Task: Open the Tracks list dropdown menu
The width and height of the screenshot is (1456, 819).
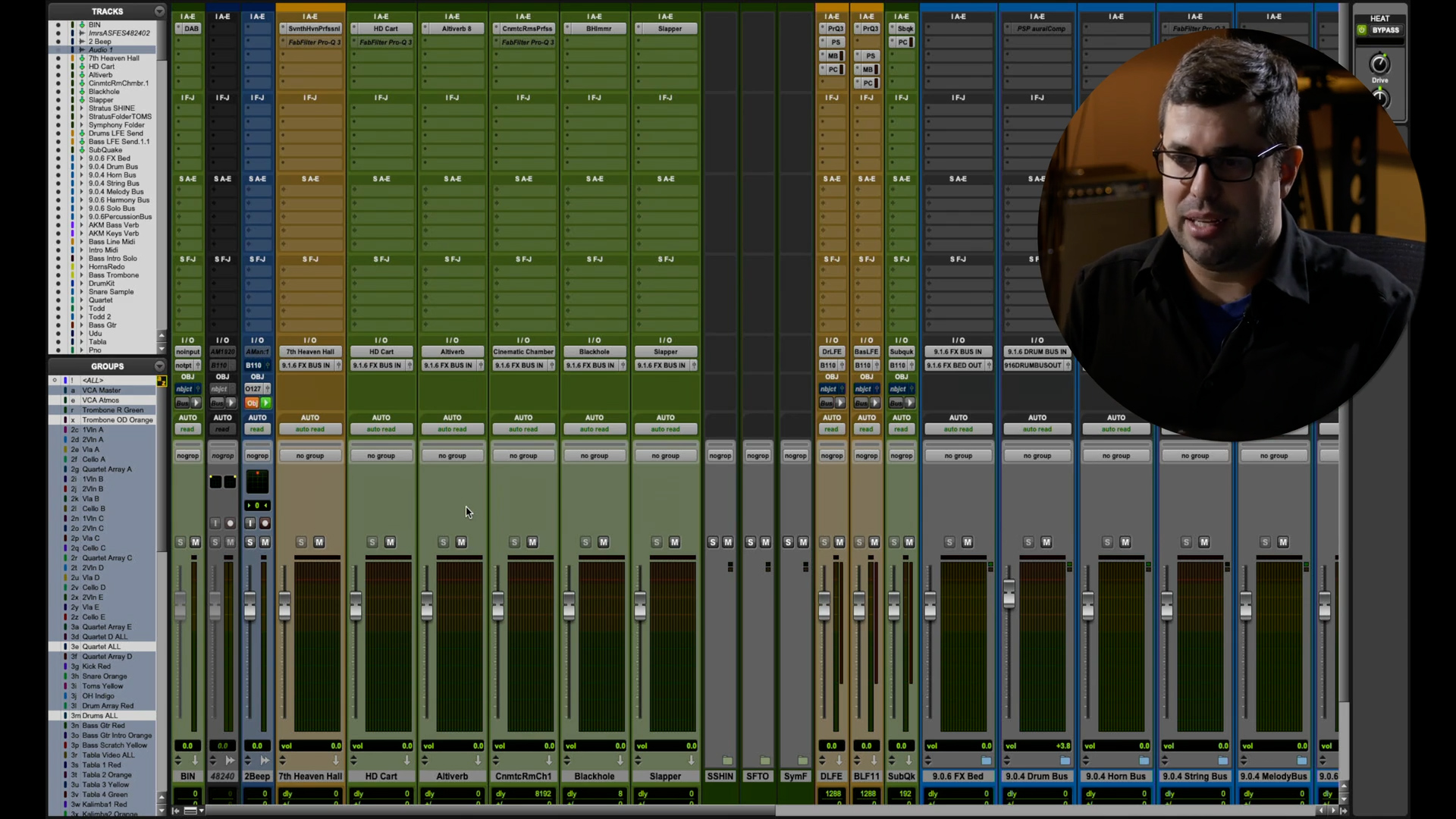Action: [159, 11]
